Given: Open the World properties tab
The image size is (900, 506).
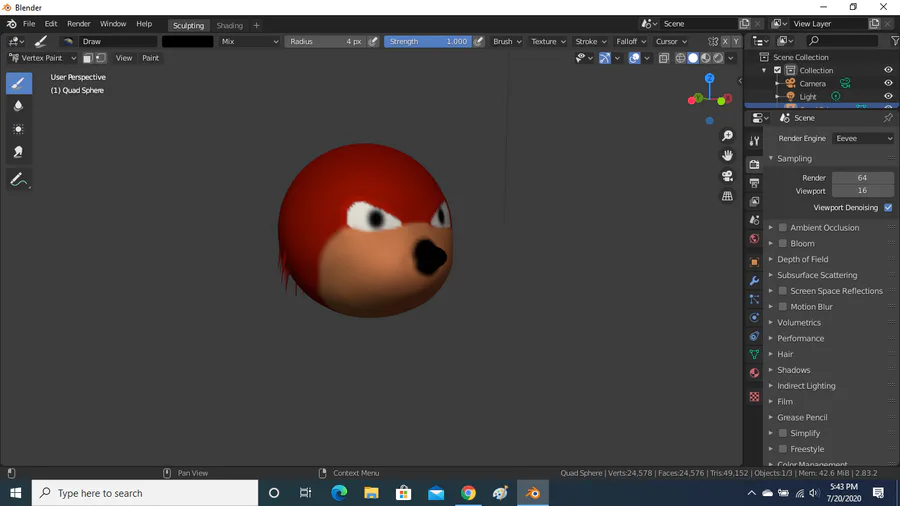Looking at the screenshot, I should coord(754,239).
